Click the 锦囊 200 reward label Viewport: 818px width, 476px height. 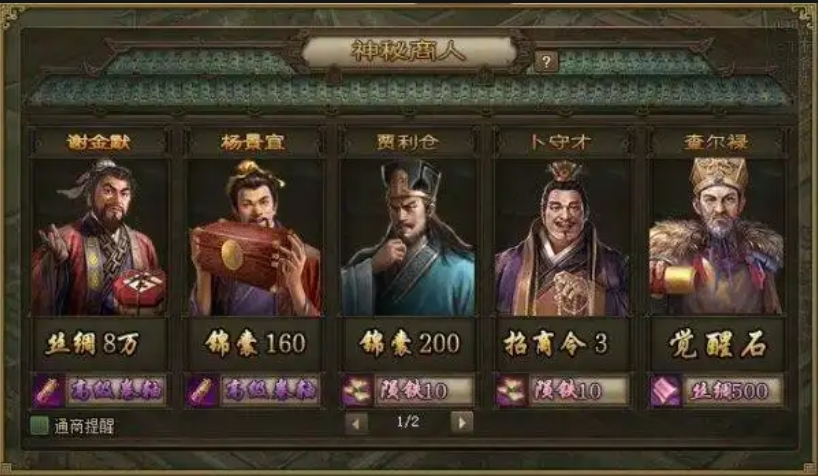pyautogui.click(x=409, y=344)
